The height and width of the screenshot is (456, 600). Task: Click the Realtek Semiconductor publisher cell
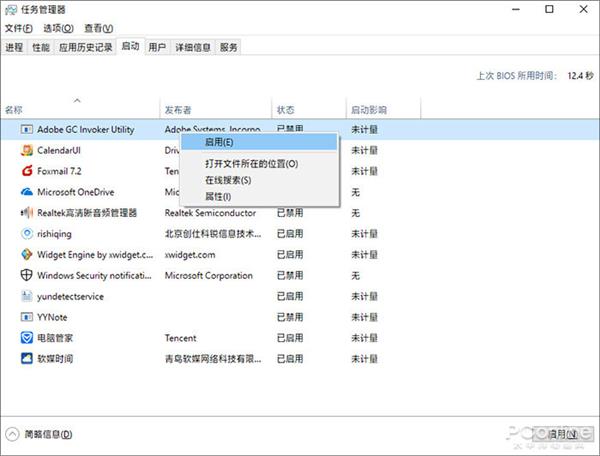210,213
